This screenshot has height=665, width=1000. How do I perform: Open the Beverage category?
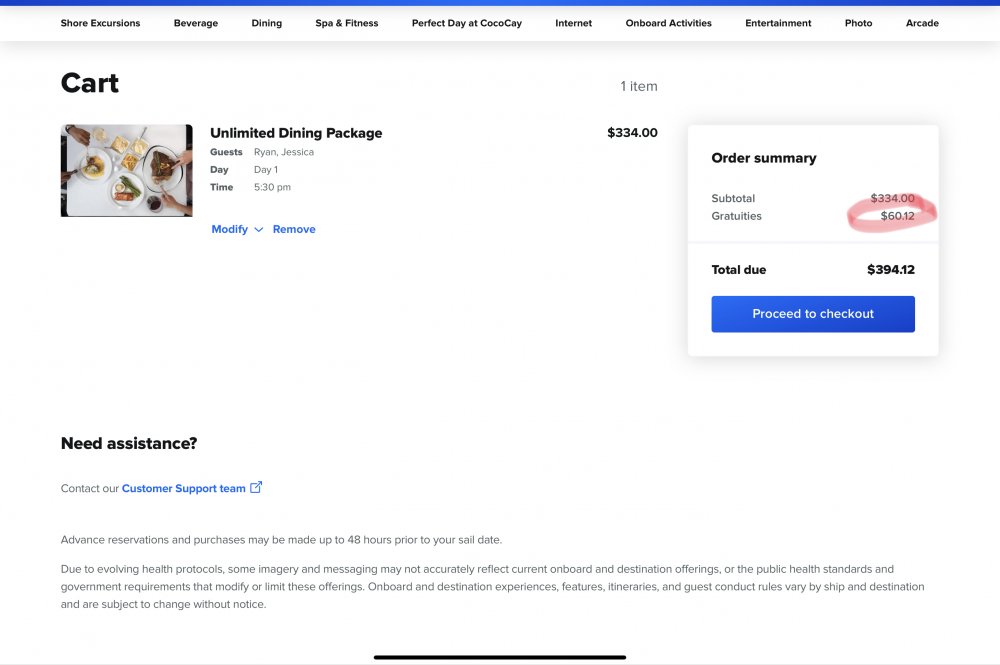(196, 23)
